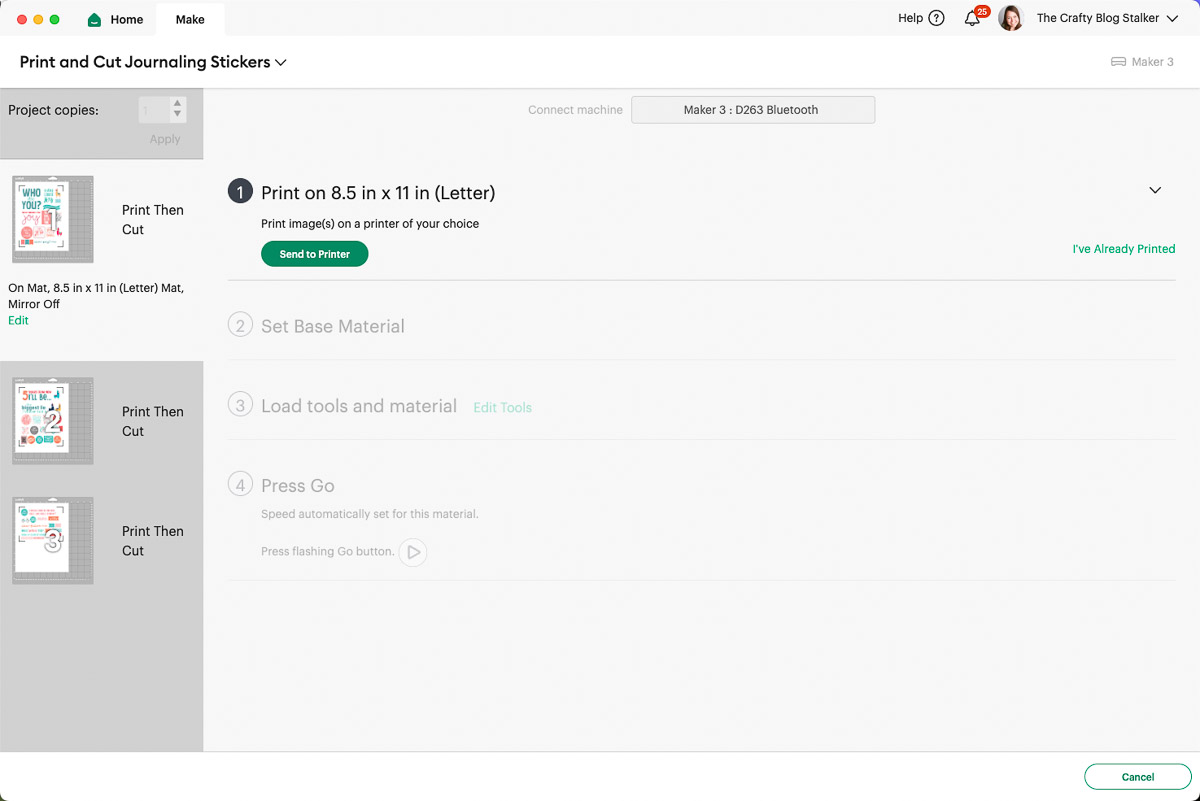Click the macOS green fullscreen button
Image resolution: width=1200 pixels, height=801 pixels.
[54, 19]
